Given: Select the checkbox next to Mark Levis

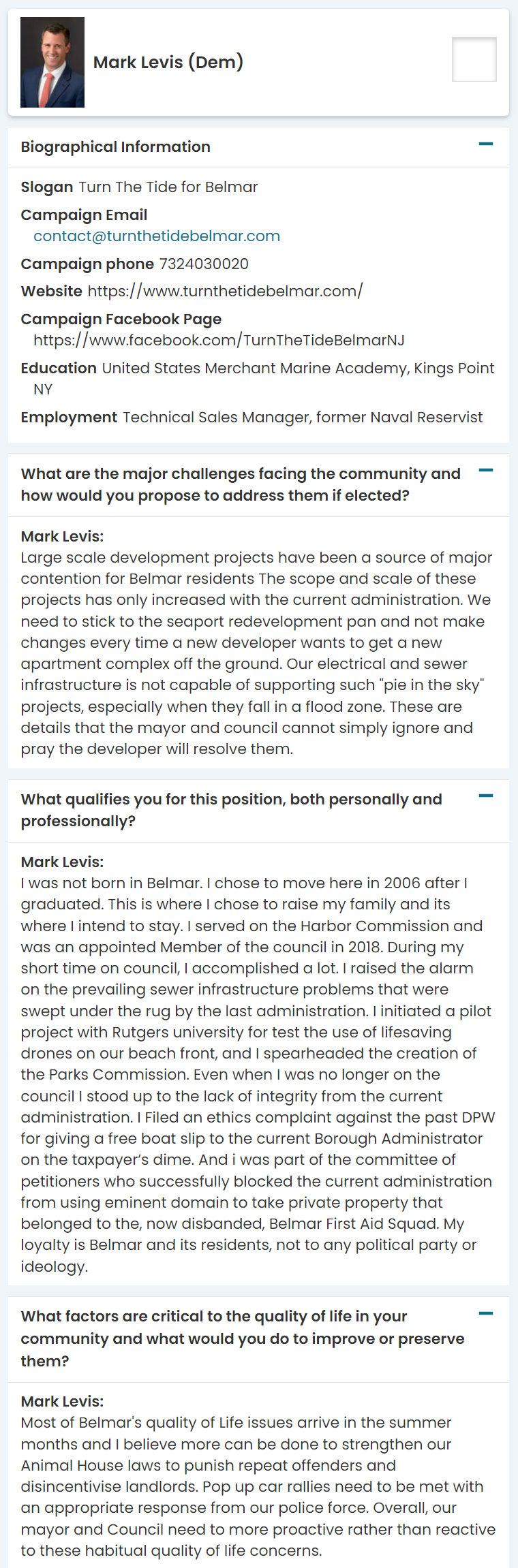Looking at the screenshot, I should (474, 59).
